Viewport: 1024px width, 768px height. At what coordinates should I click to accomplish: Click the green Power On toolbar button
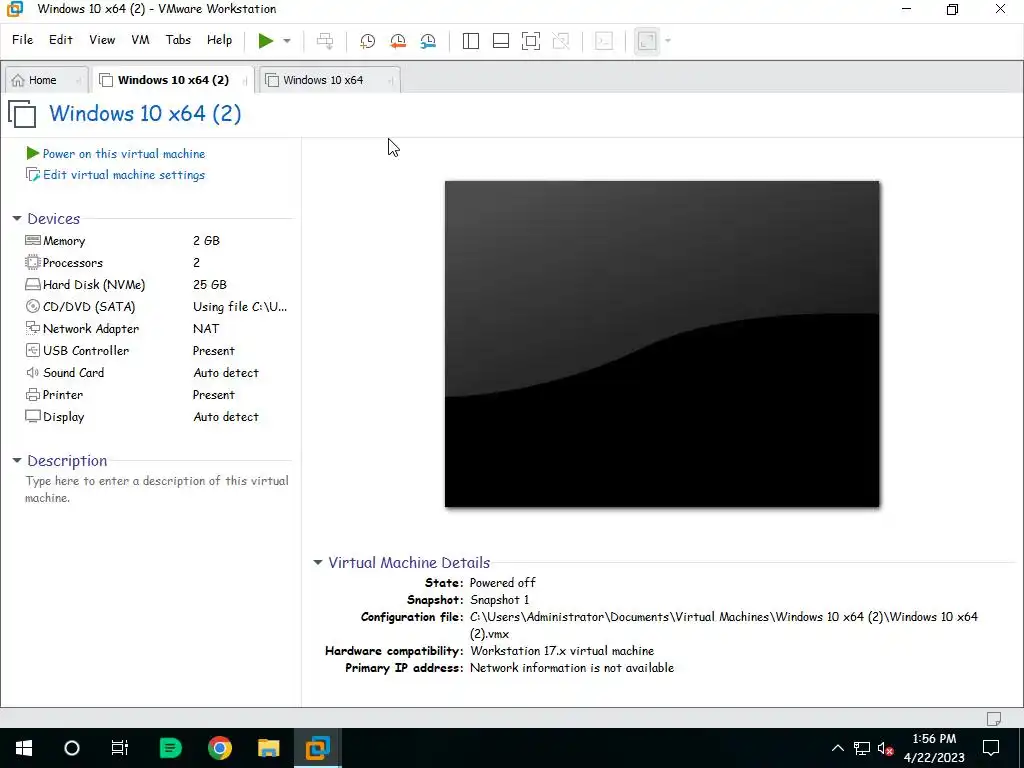(x=265, y=40)
